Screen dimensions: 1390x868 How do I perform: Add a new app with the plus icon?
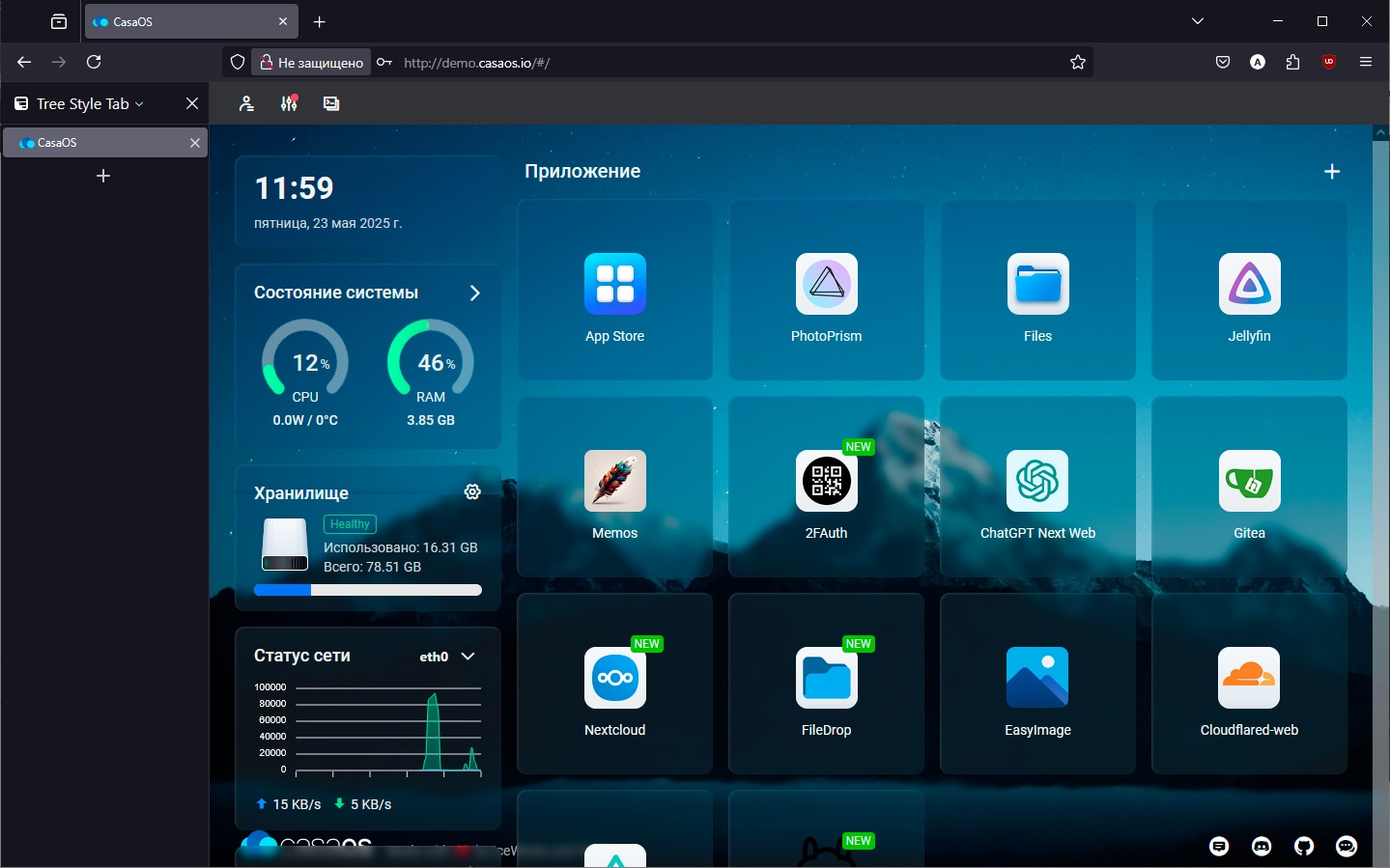(x=1332, y=171)
